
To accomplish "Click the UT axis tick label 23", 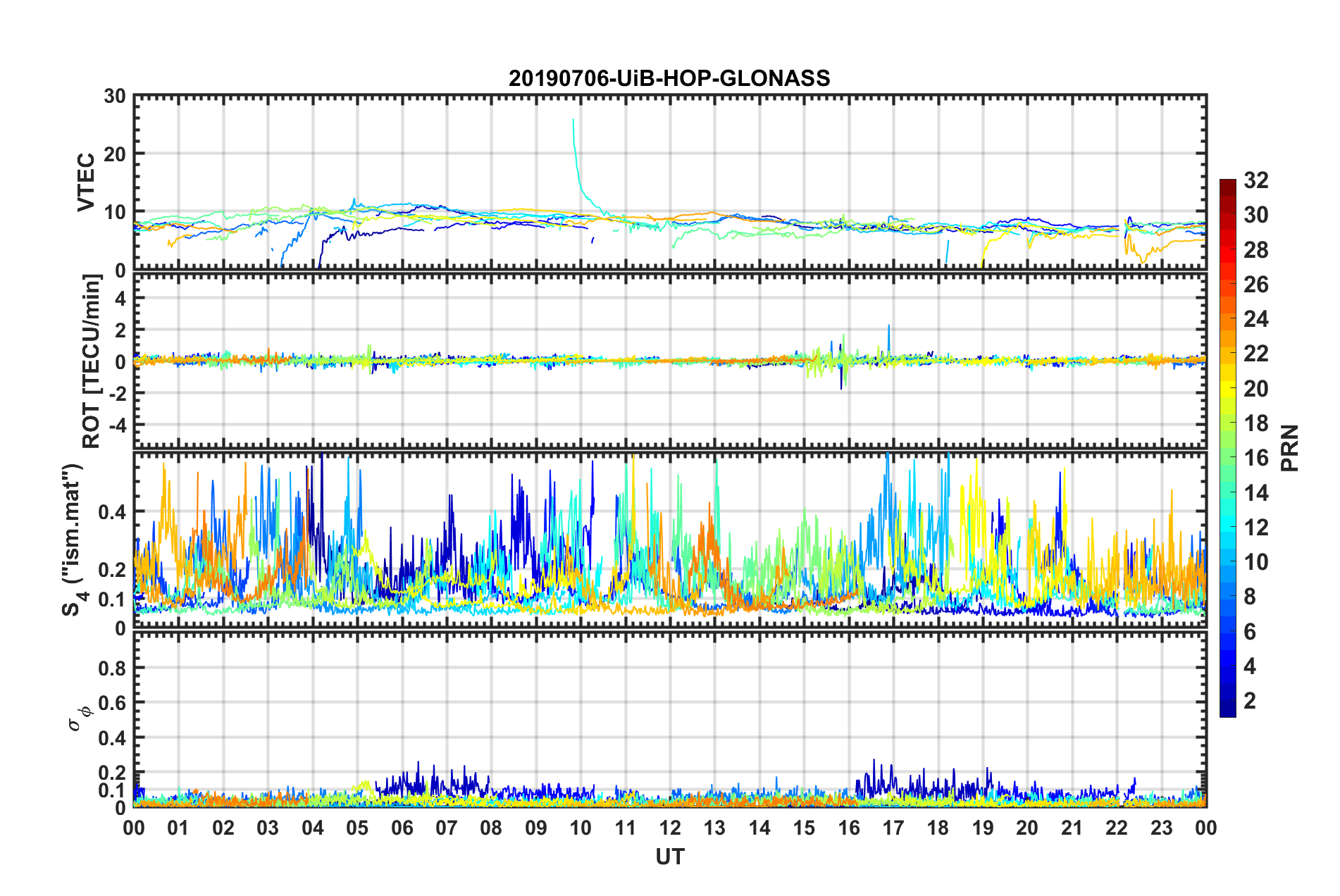I will coord(1162,828).
